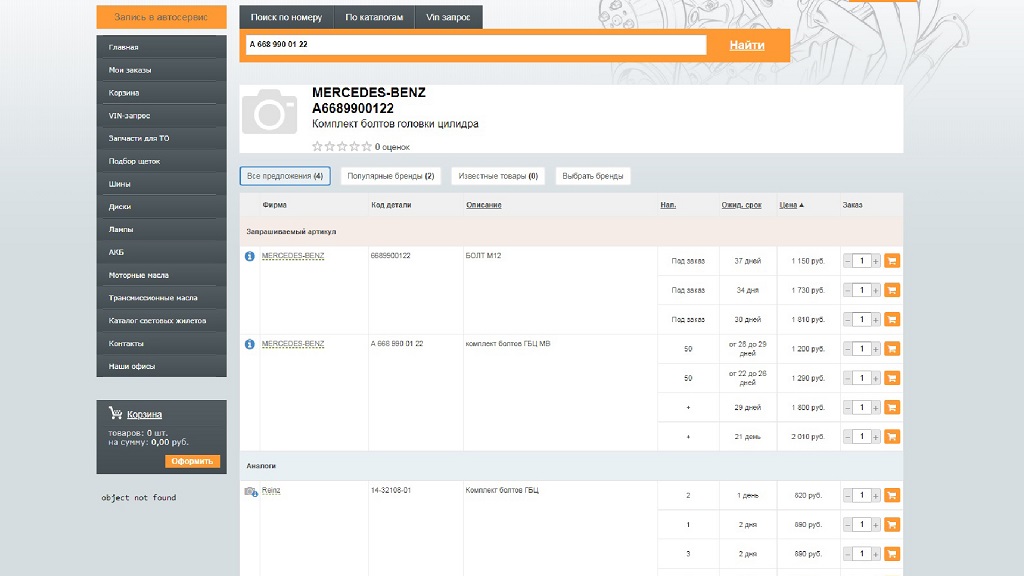The image size is (1024, 576).
Task: Open the cart icon in Корзина sidebar widget
Action: tap(115, 413)
